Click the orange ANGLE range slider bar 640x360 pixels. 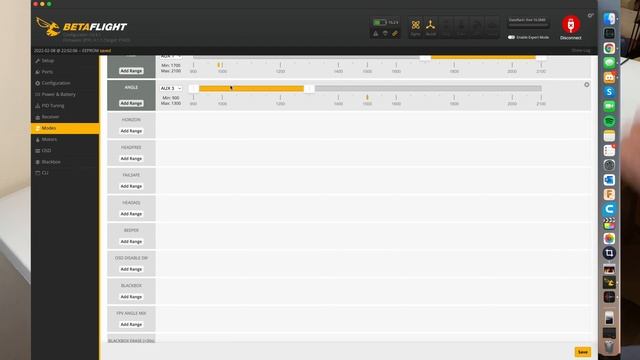[x=251, y=89]
